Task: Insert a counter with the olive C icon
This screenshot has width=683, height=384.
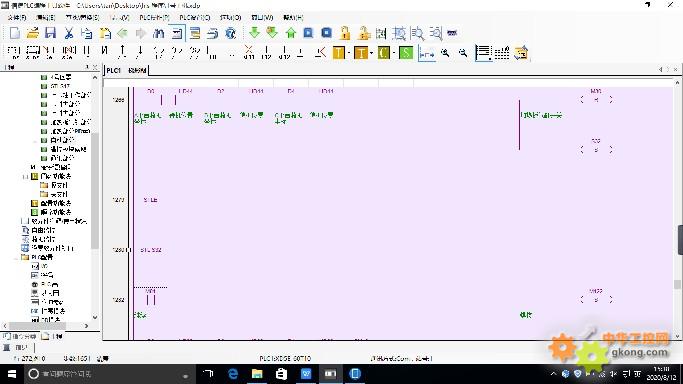Action: tap(383, 53)
